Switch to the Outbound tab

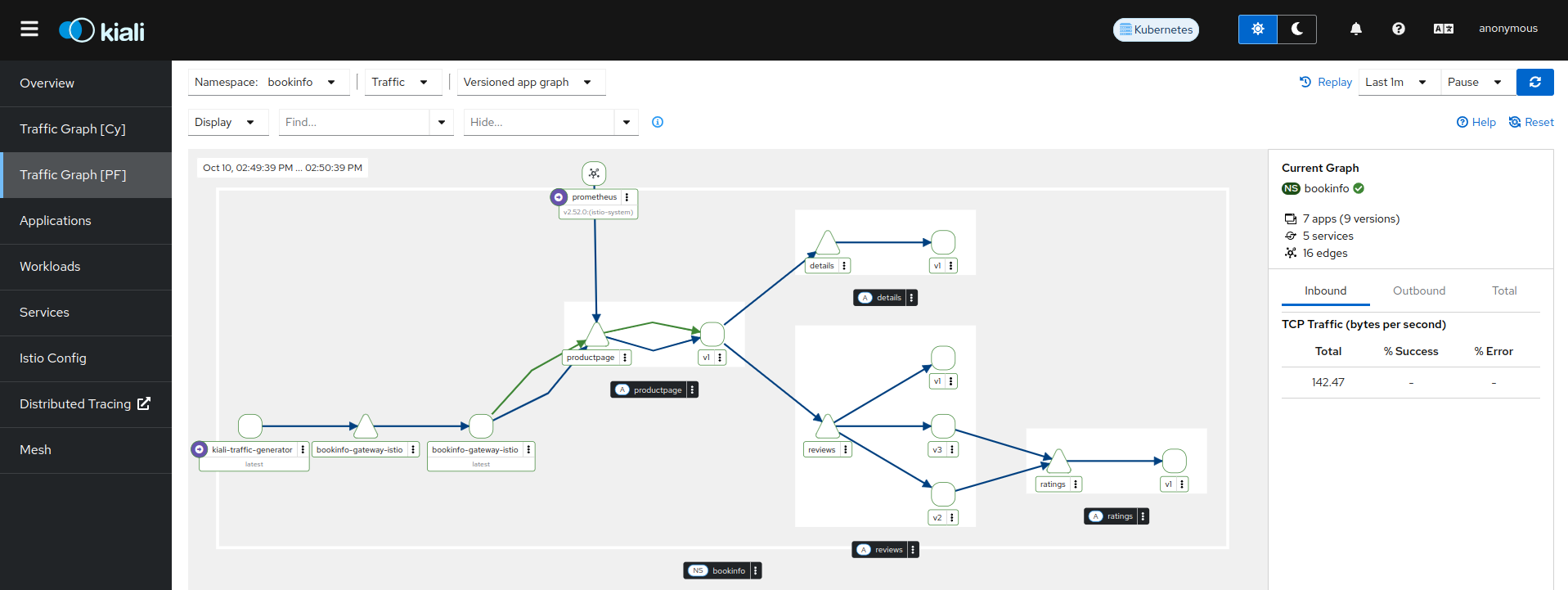coord(1418,290)
